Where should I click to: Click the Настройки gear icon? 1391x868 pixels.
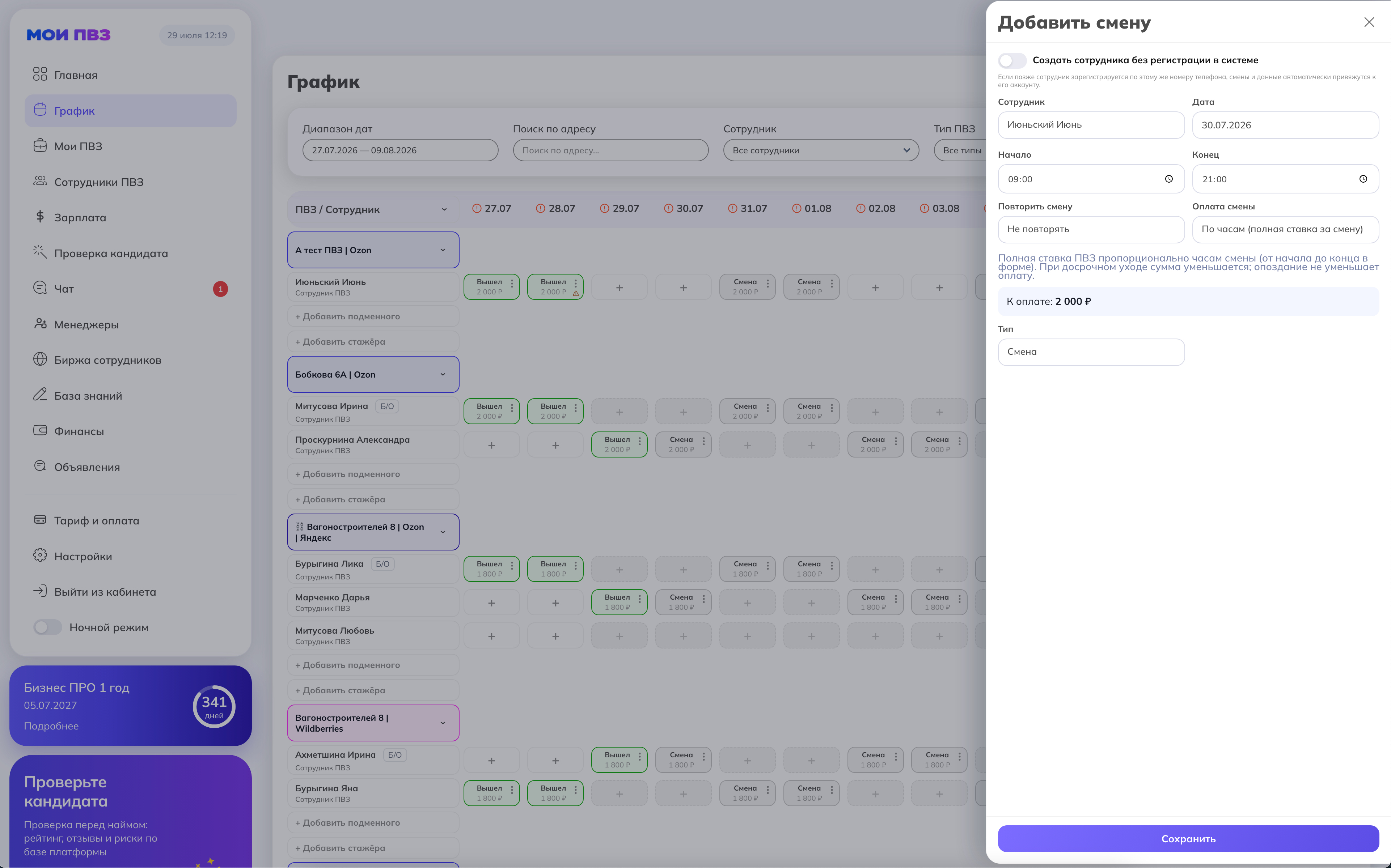coord(40,556)
